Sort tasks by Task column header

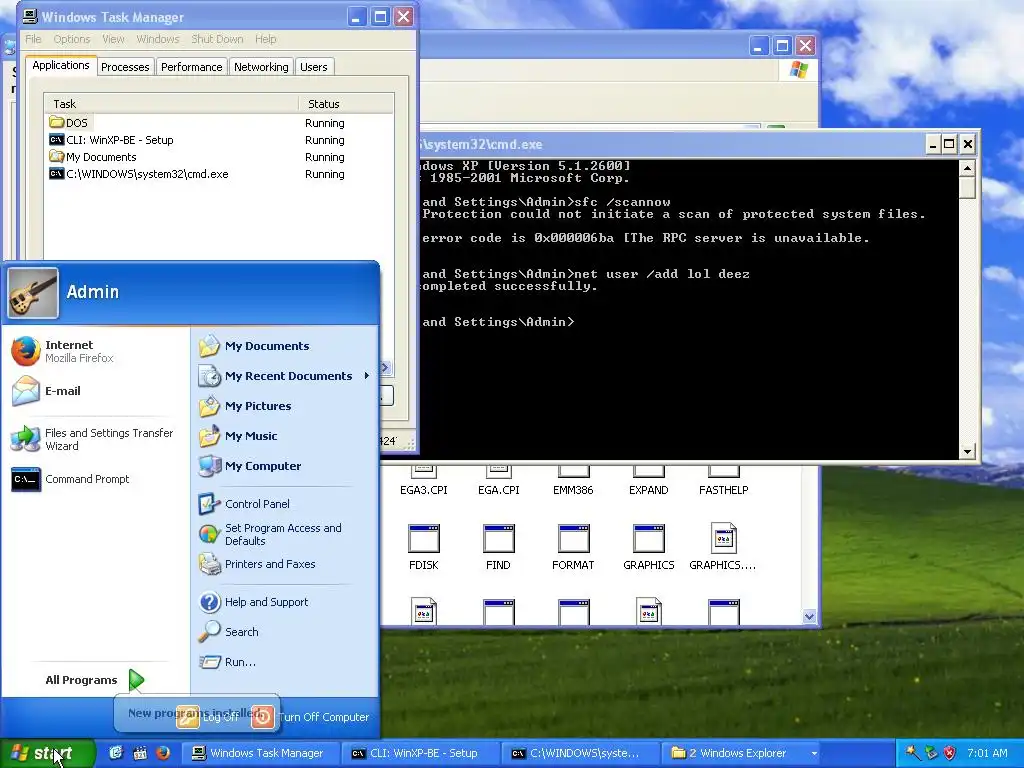coord(172,104)
